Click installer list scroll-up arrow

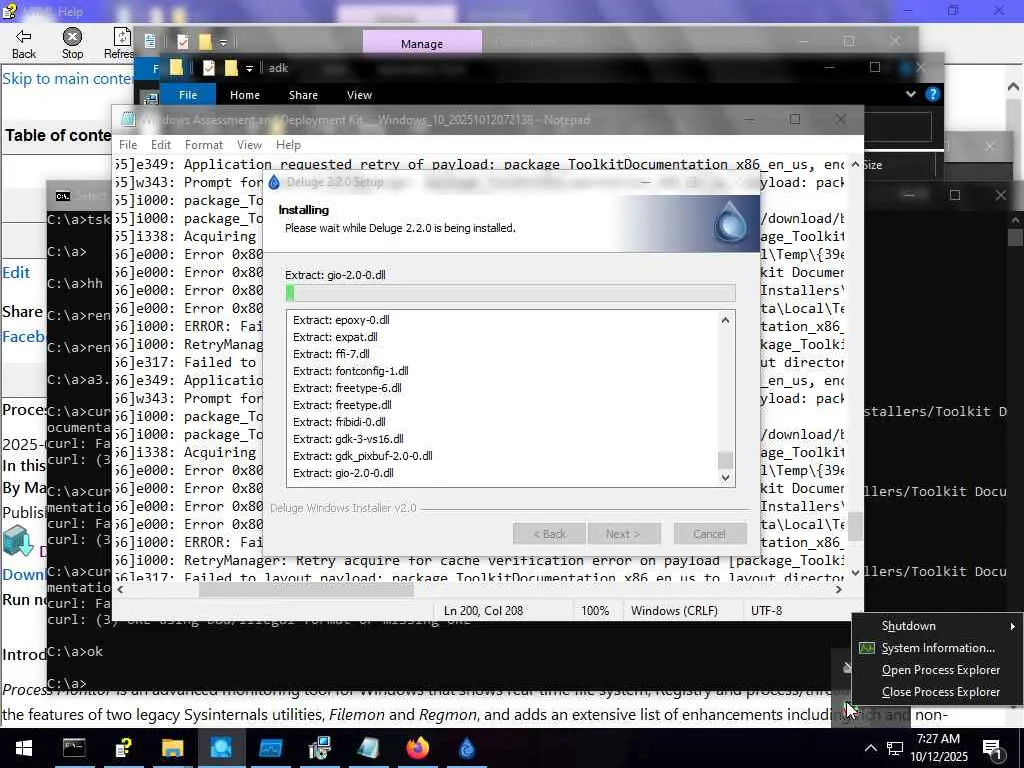coord(726,320)
